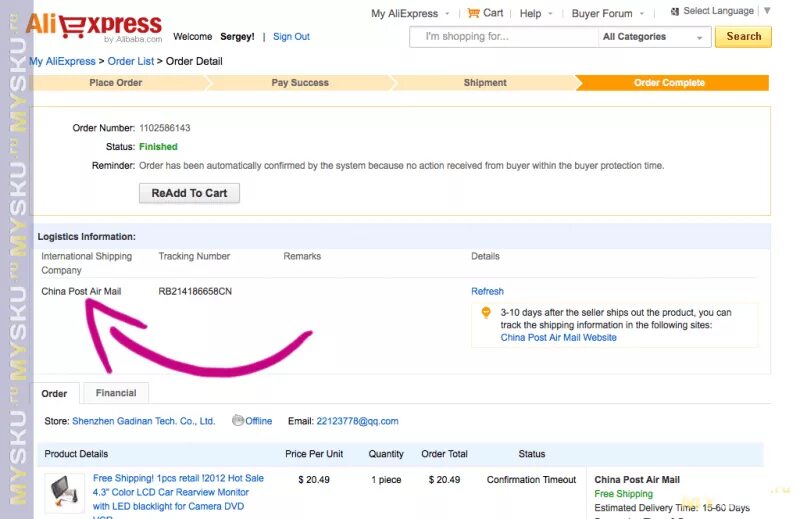800x519 pixels.
Task: Click tracking number RB214186658CN
Action: point(195,291)
